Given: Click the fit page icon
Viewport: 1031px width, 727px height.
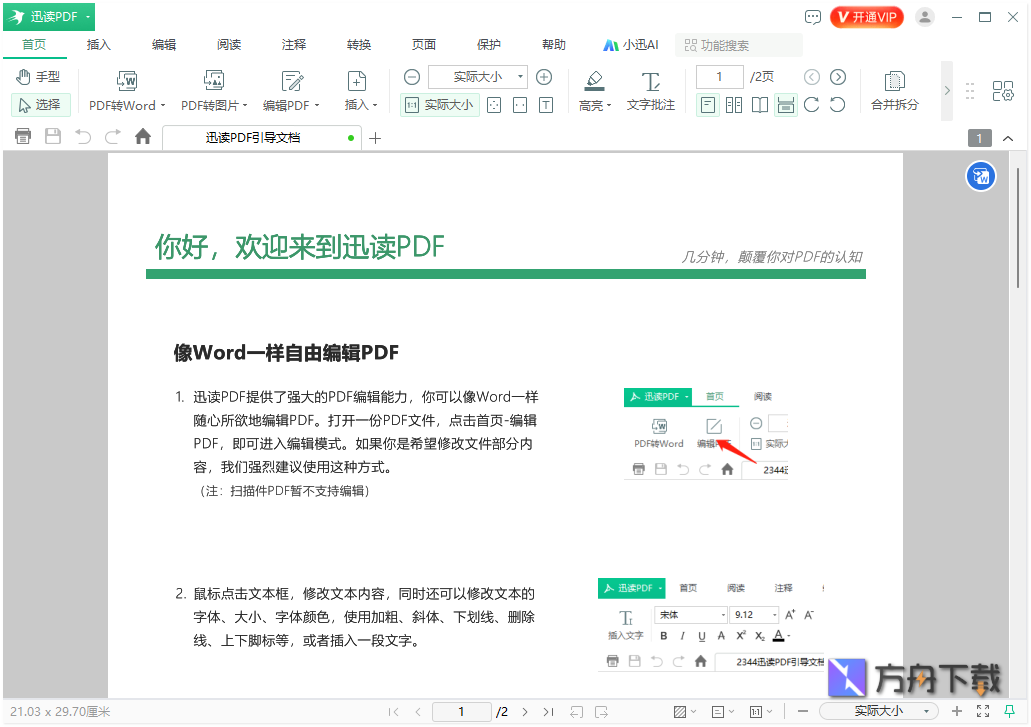Looking at the screenshot, I should (494, 105).
